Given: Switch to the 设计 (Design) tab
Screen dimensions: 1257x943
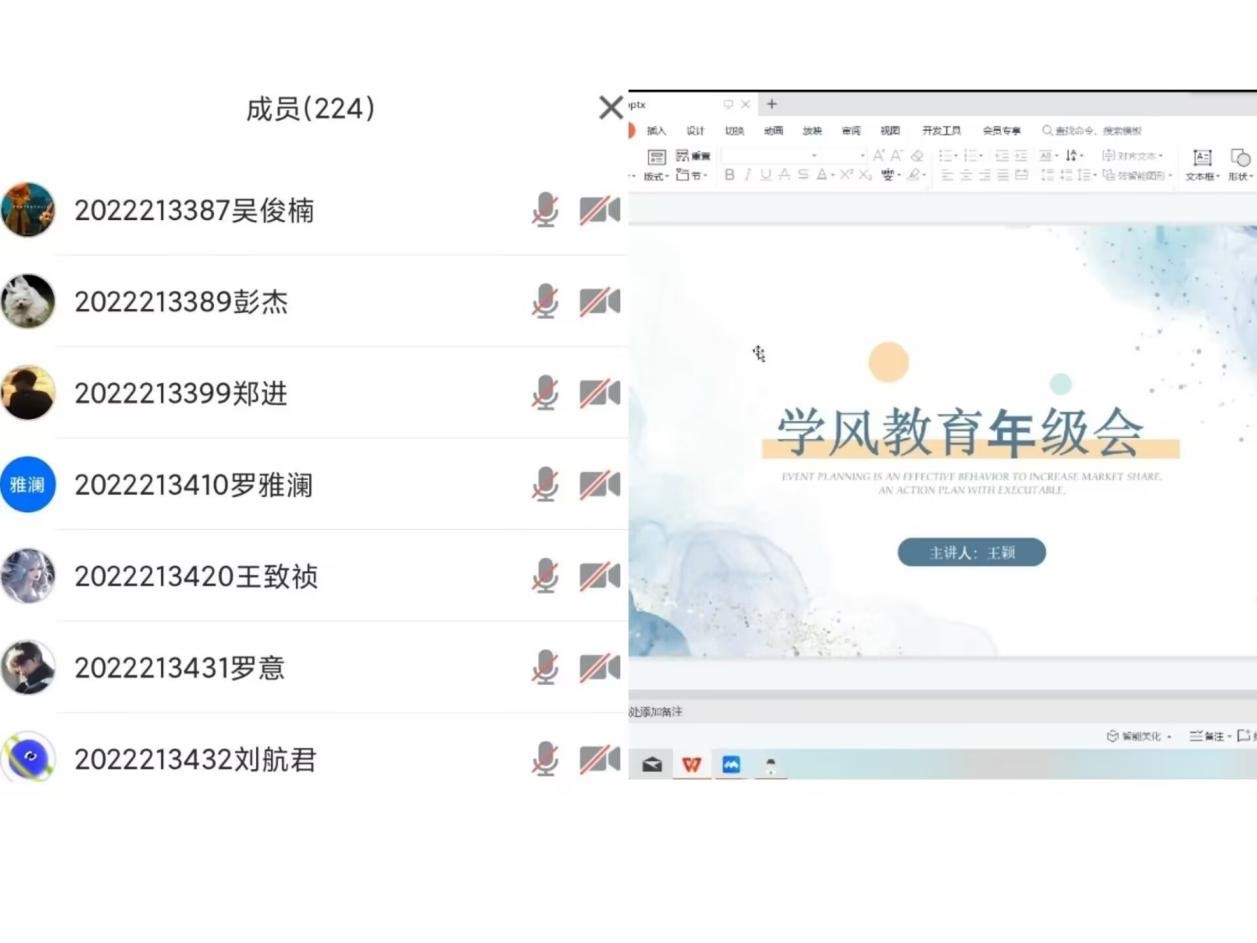Looking at the screenshot, I should 695,131.
